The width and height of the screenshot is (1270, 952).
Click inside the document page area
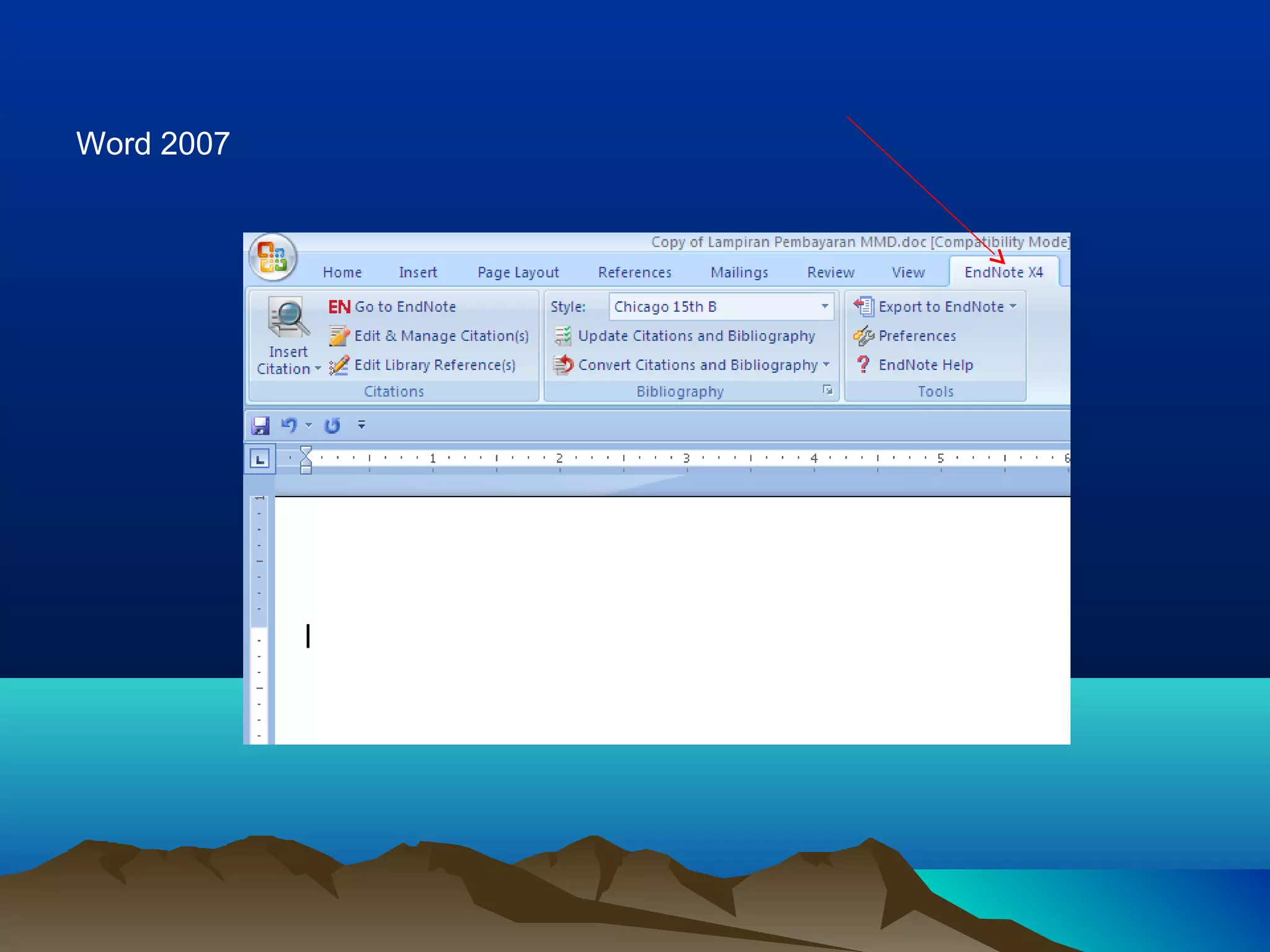pyautogui.click(x=672, y=620)
